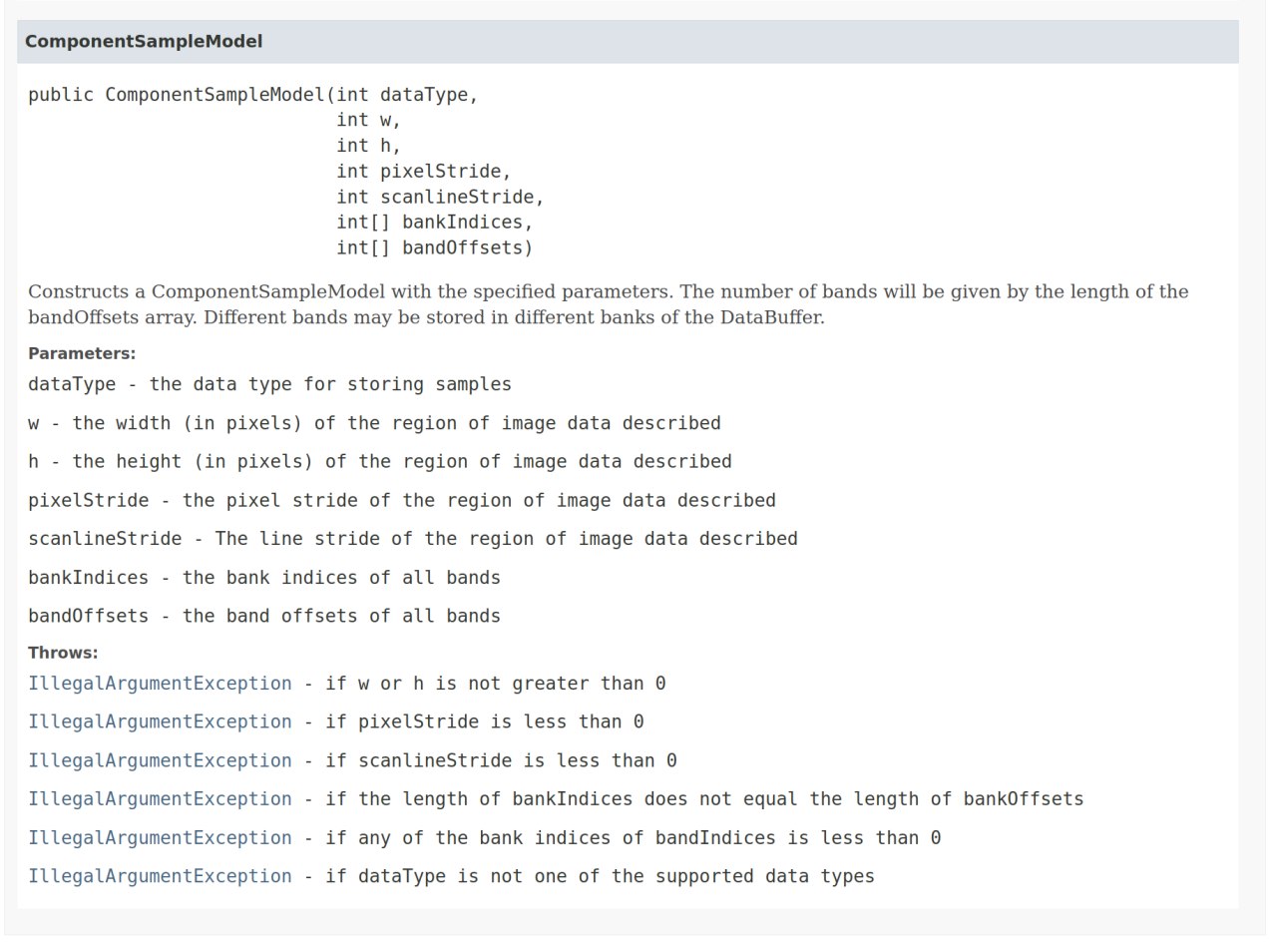Click the bankIndices parameter description line

264,578
